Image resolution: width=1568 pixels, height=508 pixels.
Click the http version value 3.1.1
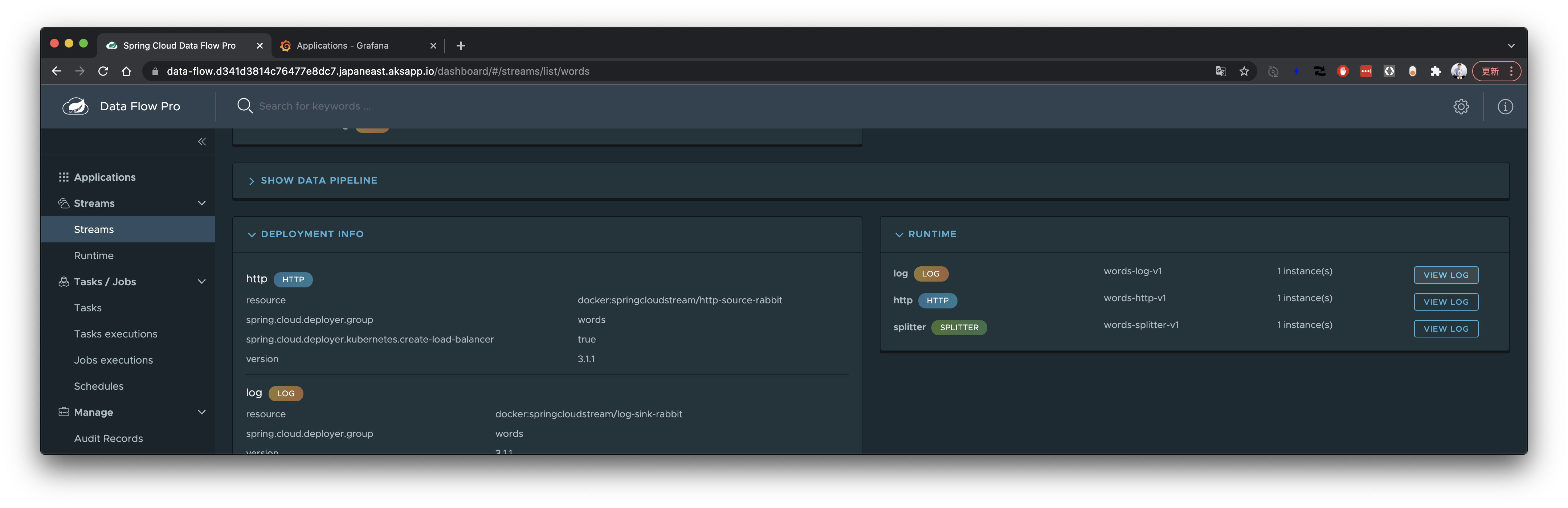tap(585, 359)
